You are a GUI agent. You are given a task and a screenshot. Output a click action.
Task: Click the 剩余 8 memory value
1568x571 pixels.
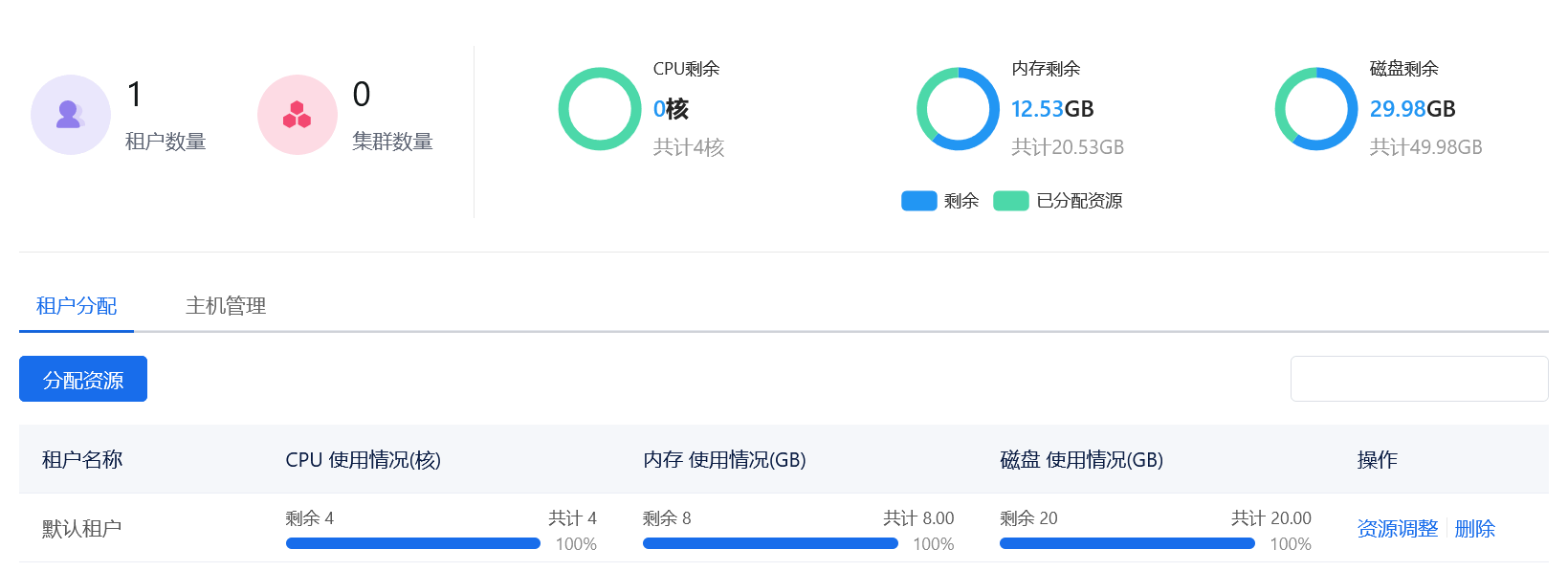pos(667,518)
